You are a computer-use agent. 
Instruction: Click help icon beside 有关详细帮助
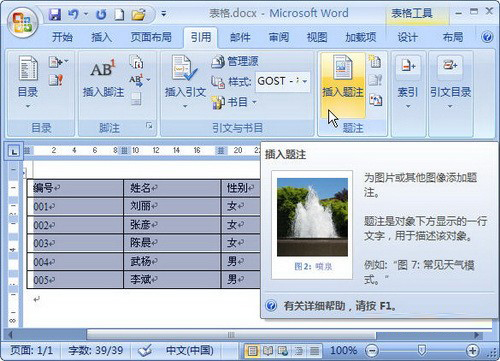tap(271, 305)
